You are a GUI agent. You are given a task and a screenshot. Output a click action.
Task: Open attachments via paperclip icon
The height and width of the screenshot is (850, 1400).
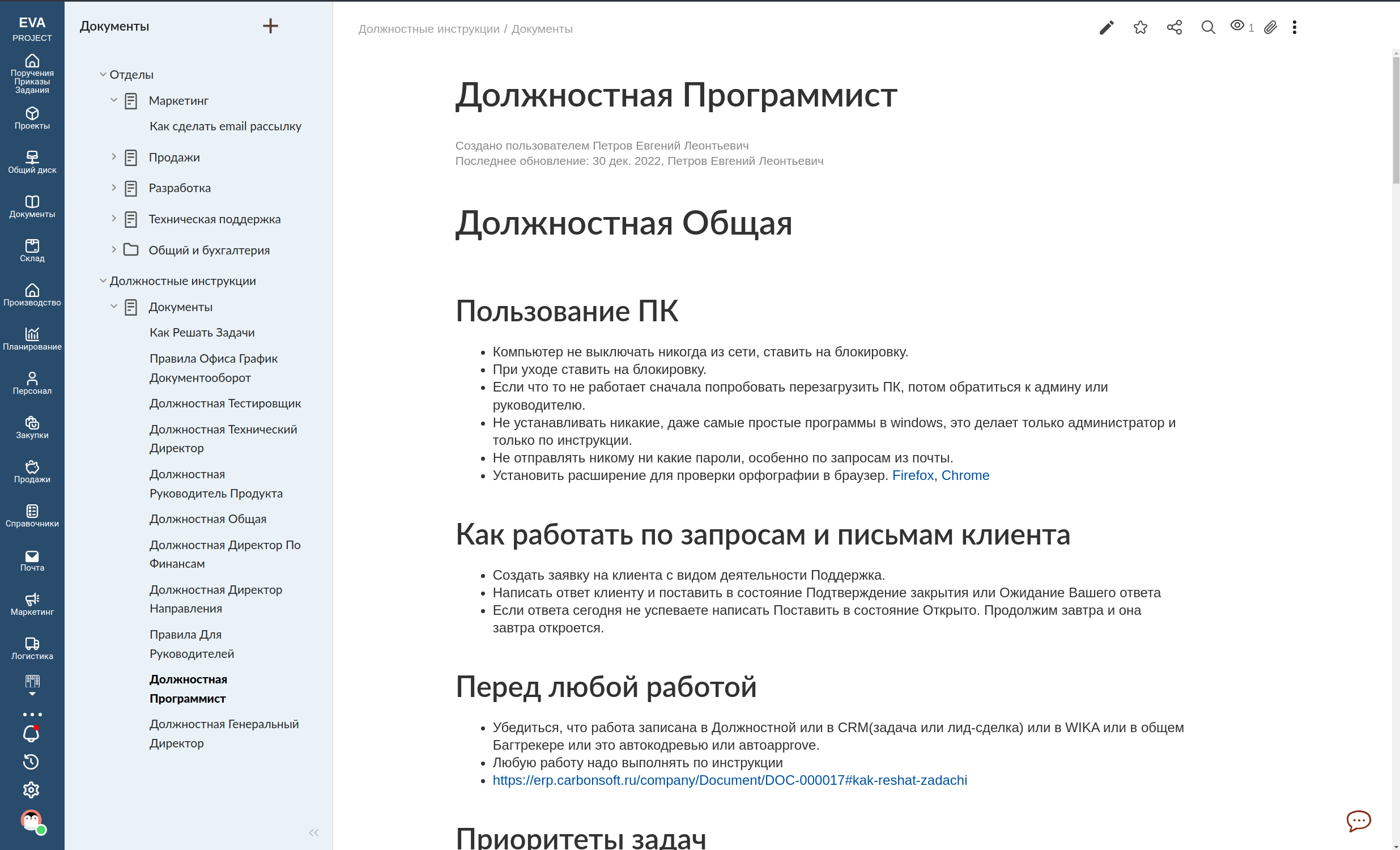point(1270,27)
